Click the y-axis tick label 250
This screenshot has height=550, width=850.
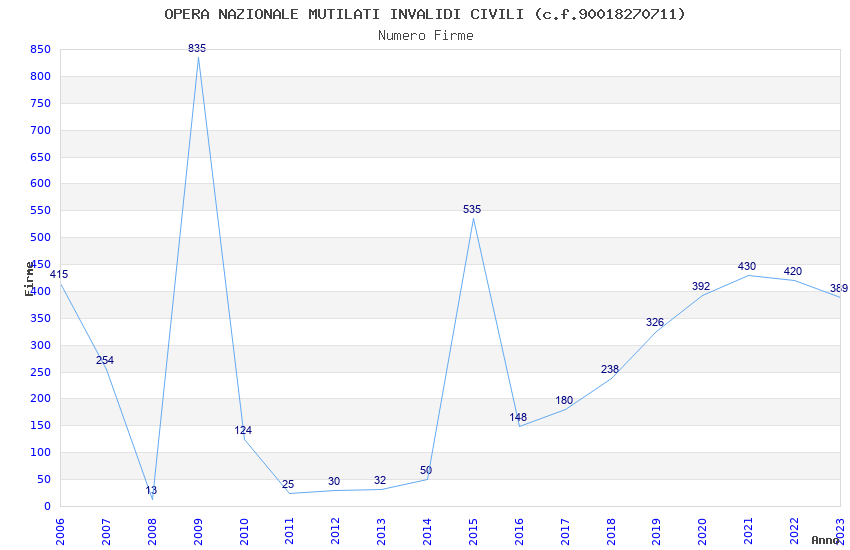coord(40,372)
